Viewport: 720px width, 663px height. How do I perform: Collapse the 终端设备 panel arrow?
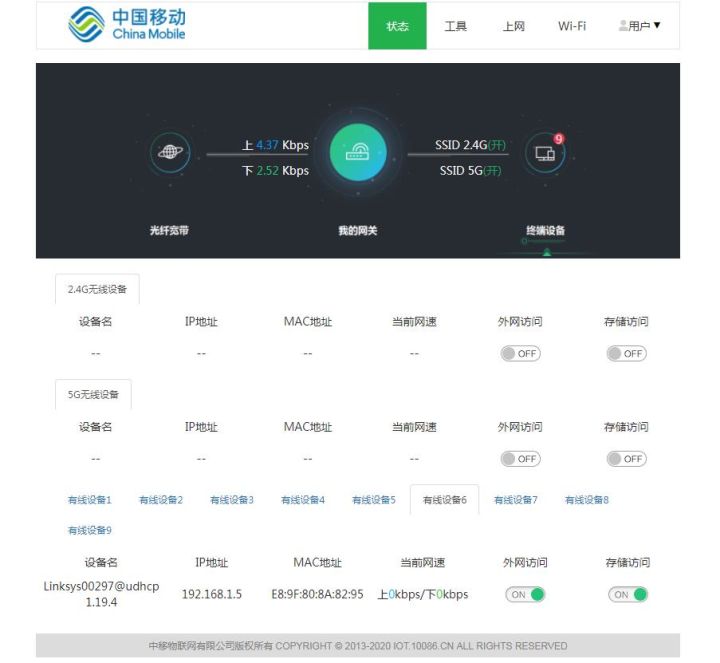[546, 253]
